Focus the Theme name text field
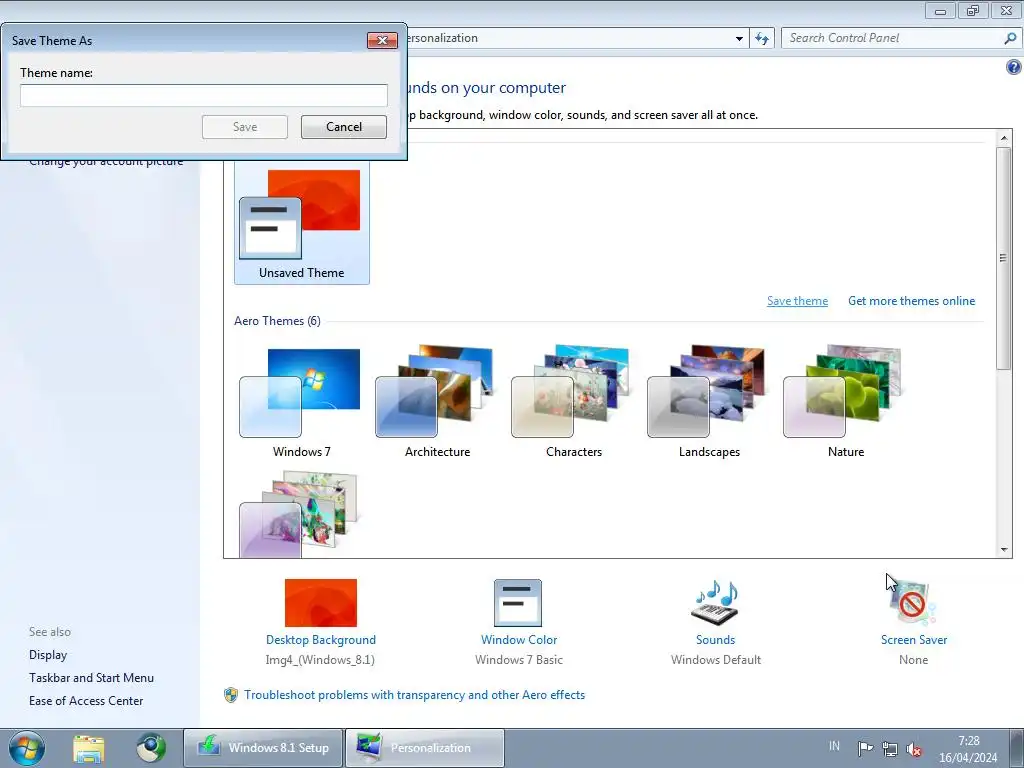 [x=204, y=95]
